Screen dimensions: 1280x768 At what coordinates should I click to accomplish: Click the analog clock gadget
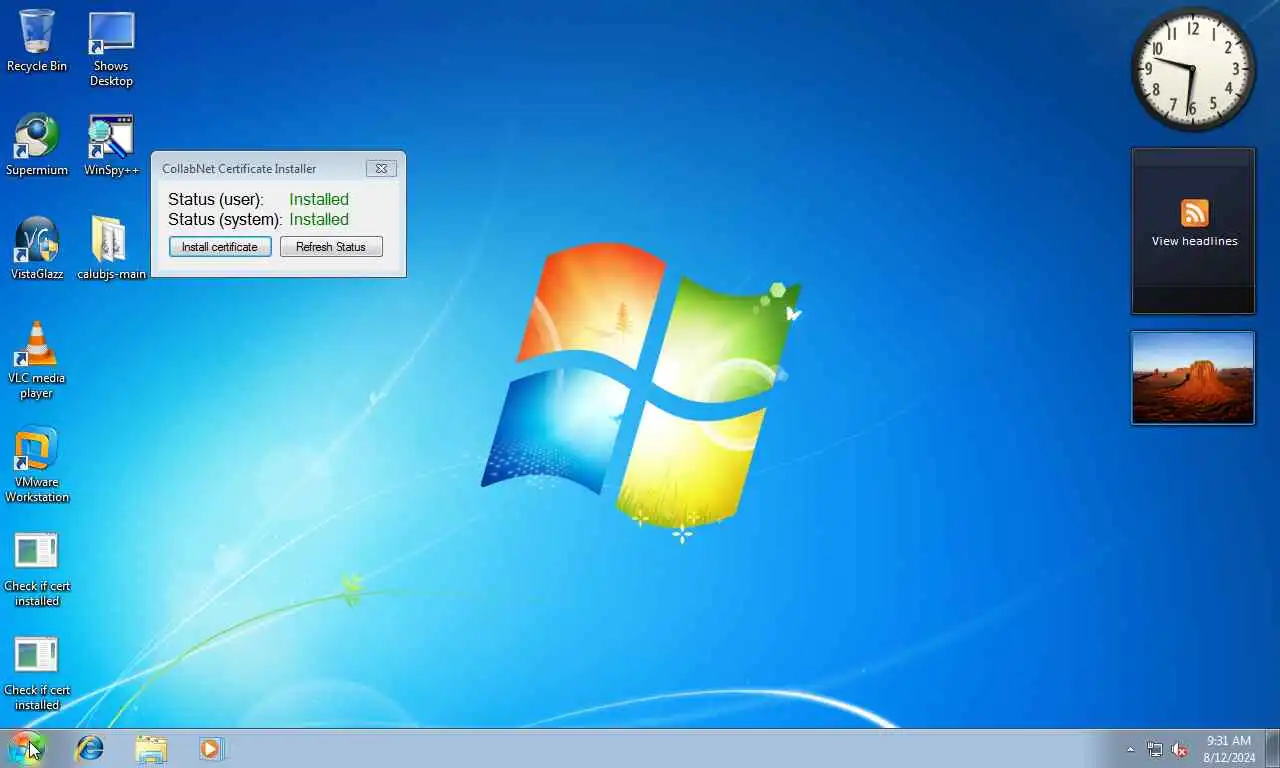1193,69
